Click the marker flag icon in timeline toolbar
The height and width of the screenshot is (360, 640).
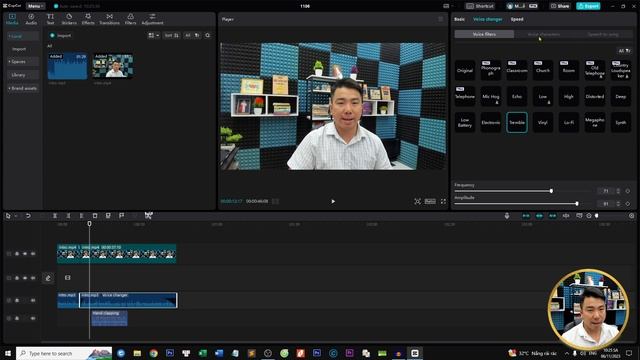coord(122,216)
